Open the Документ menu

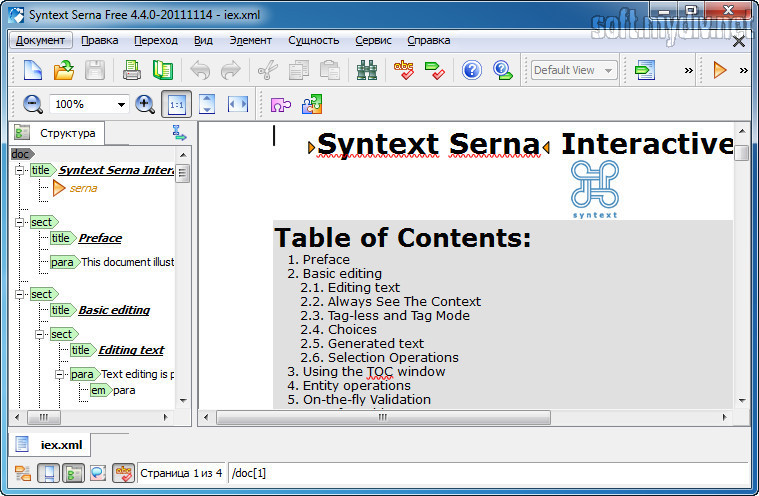pos(41,40)
